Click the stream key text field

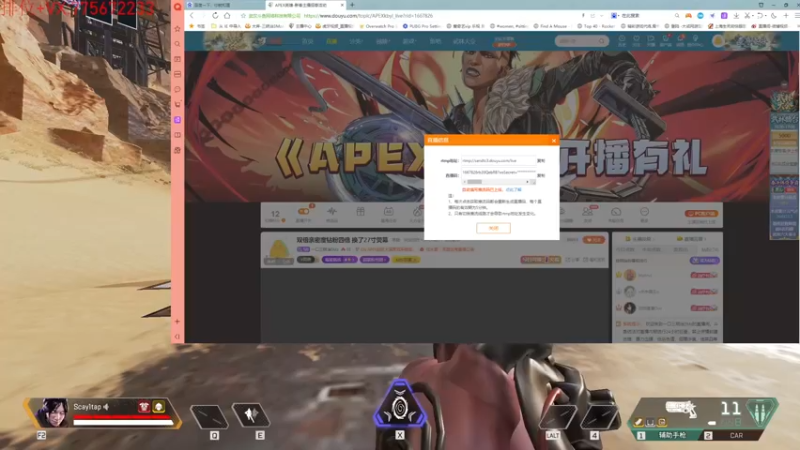(498, 172)
